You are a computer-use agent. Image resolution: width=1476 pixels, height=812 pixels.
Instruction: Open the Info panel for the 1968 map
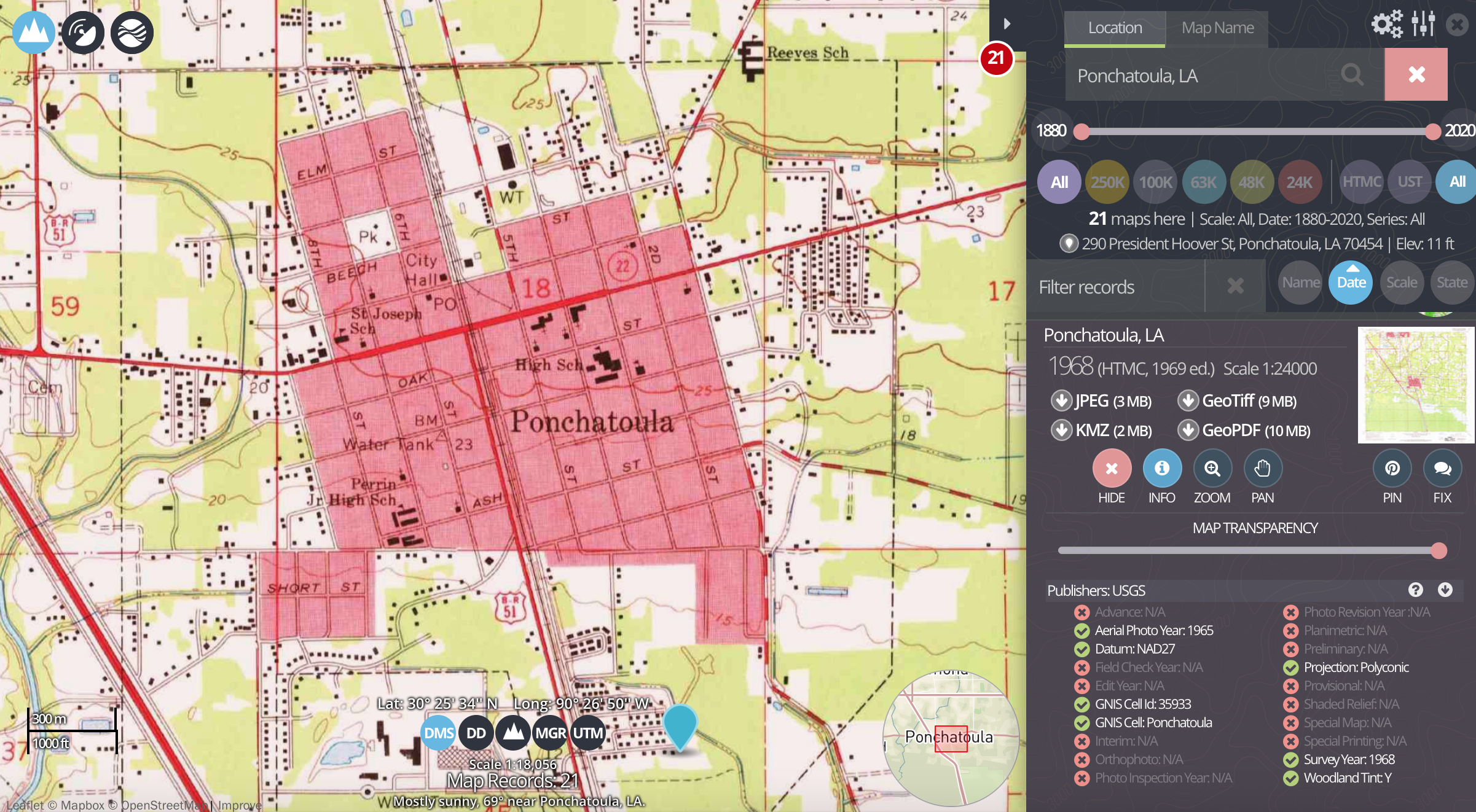(1162, 469)
